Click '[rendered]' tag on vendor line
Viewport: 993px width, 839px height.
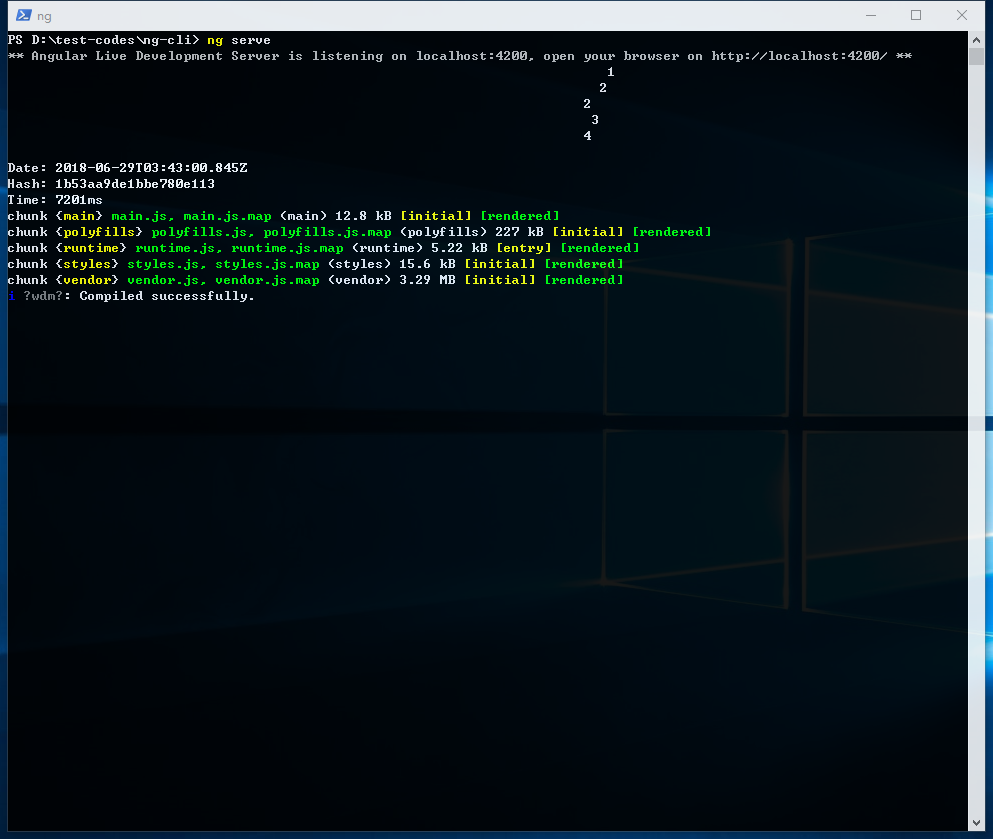pos(583,280)
